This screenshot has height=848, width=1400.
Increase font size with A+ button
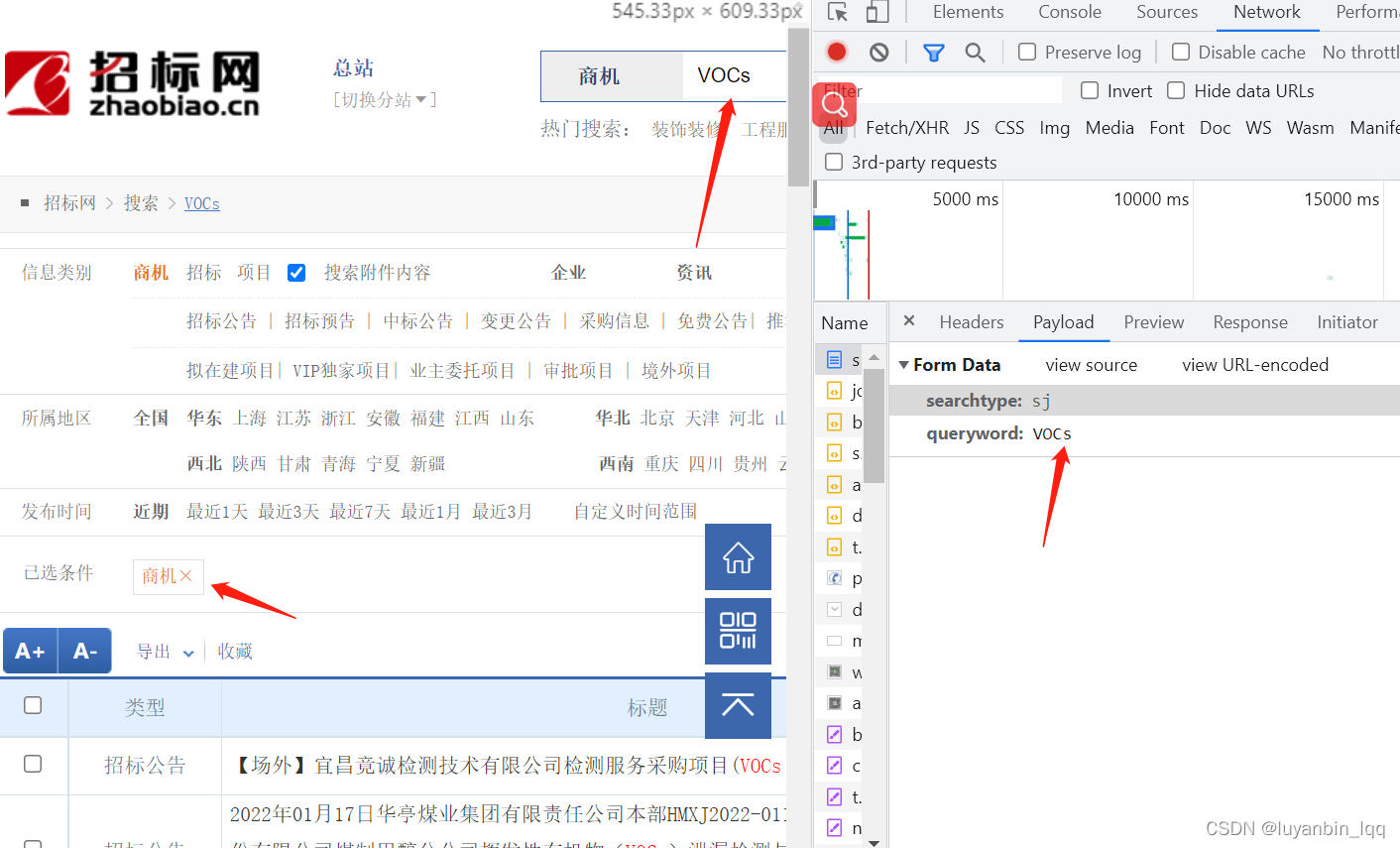click(x=30, y=652)
